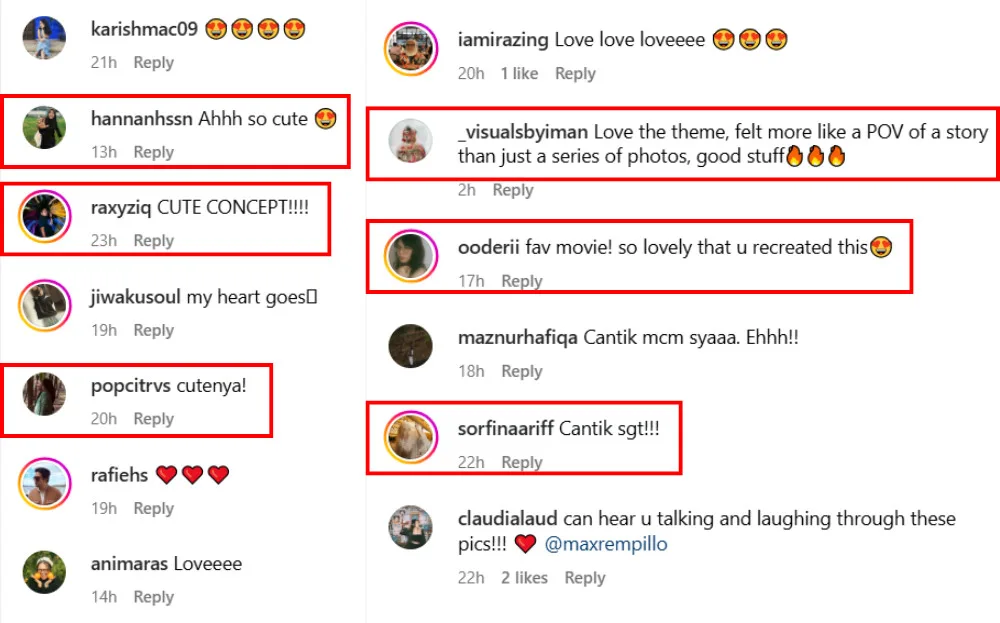Open jiwakusoul's story avatar
This screenshot has height=623, width=1000.
pyautogui.click(x=44, y=306)
